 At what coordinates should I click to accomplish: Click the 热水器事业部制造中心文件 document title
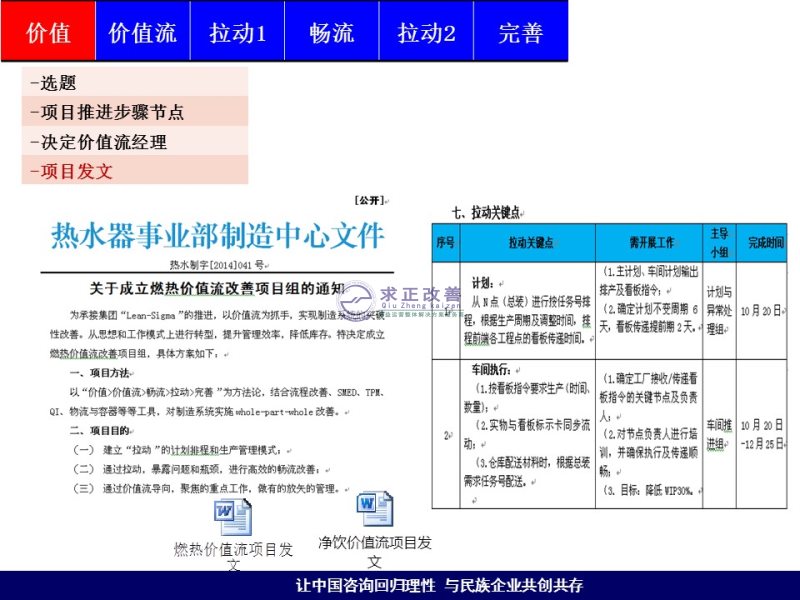coord(217,236)
